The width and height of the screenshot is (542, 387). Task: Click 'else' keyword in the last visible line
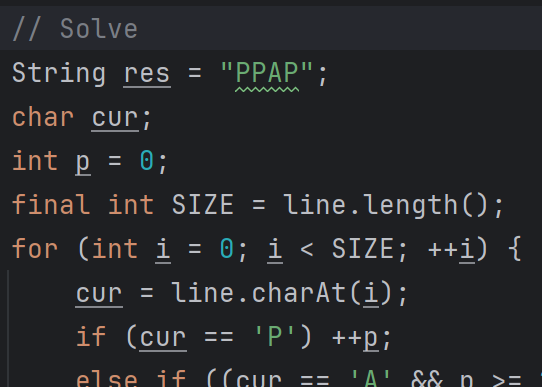coord(107,378)
